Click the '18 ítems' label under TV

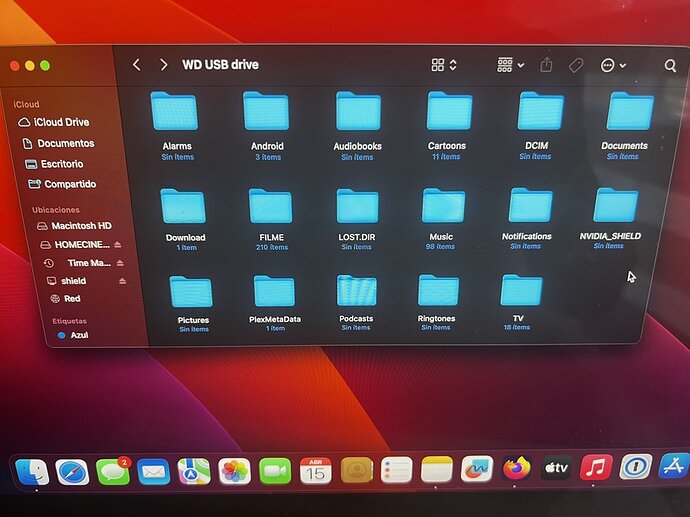click(x=517, y=327)
